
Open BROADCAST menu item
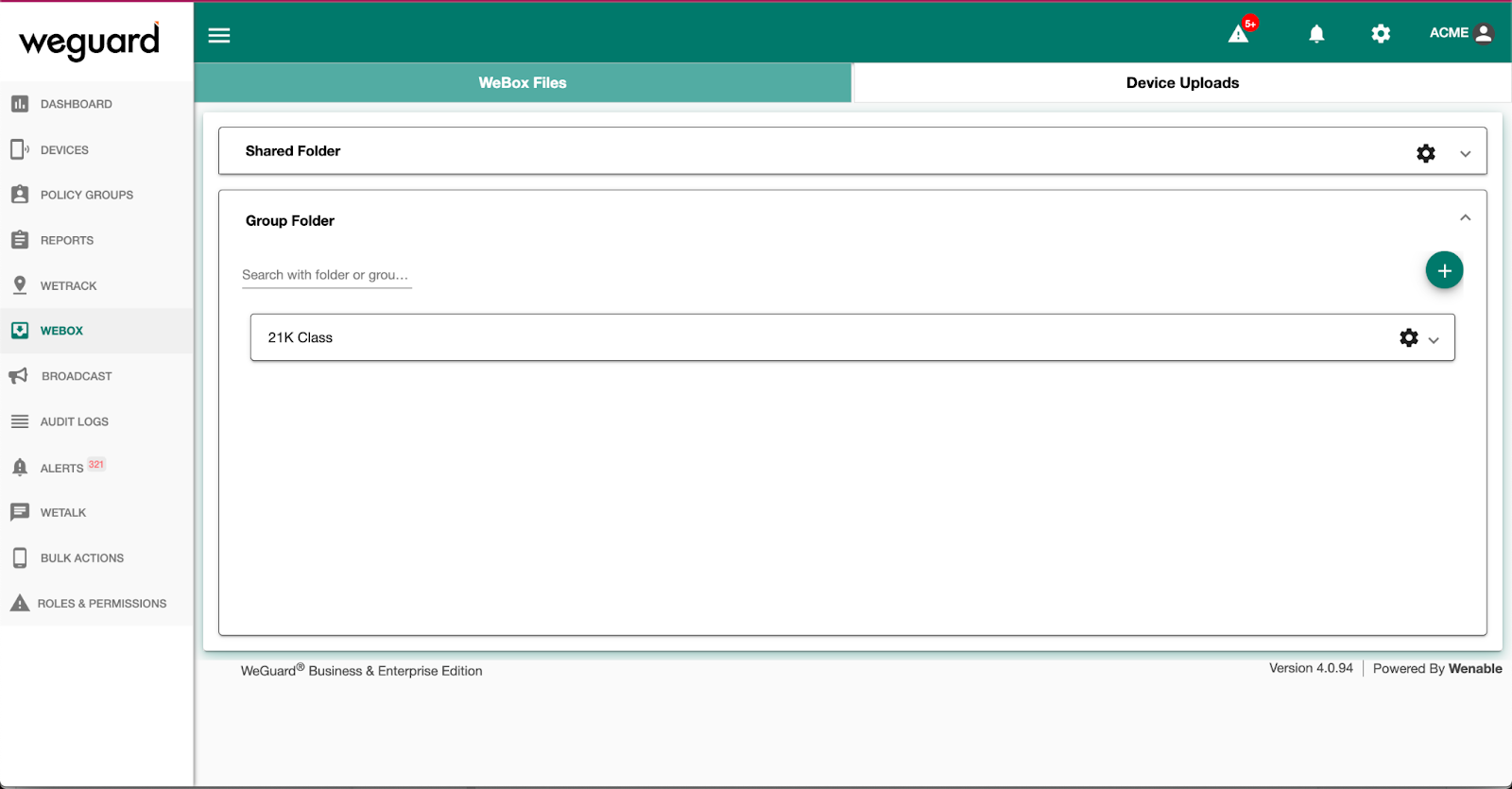click(x=77, y=376)
